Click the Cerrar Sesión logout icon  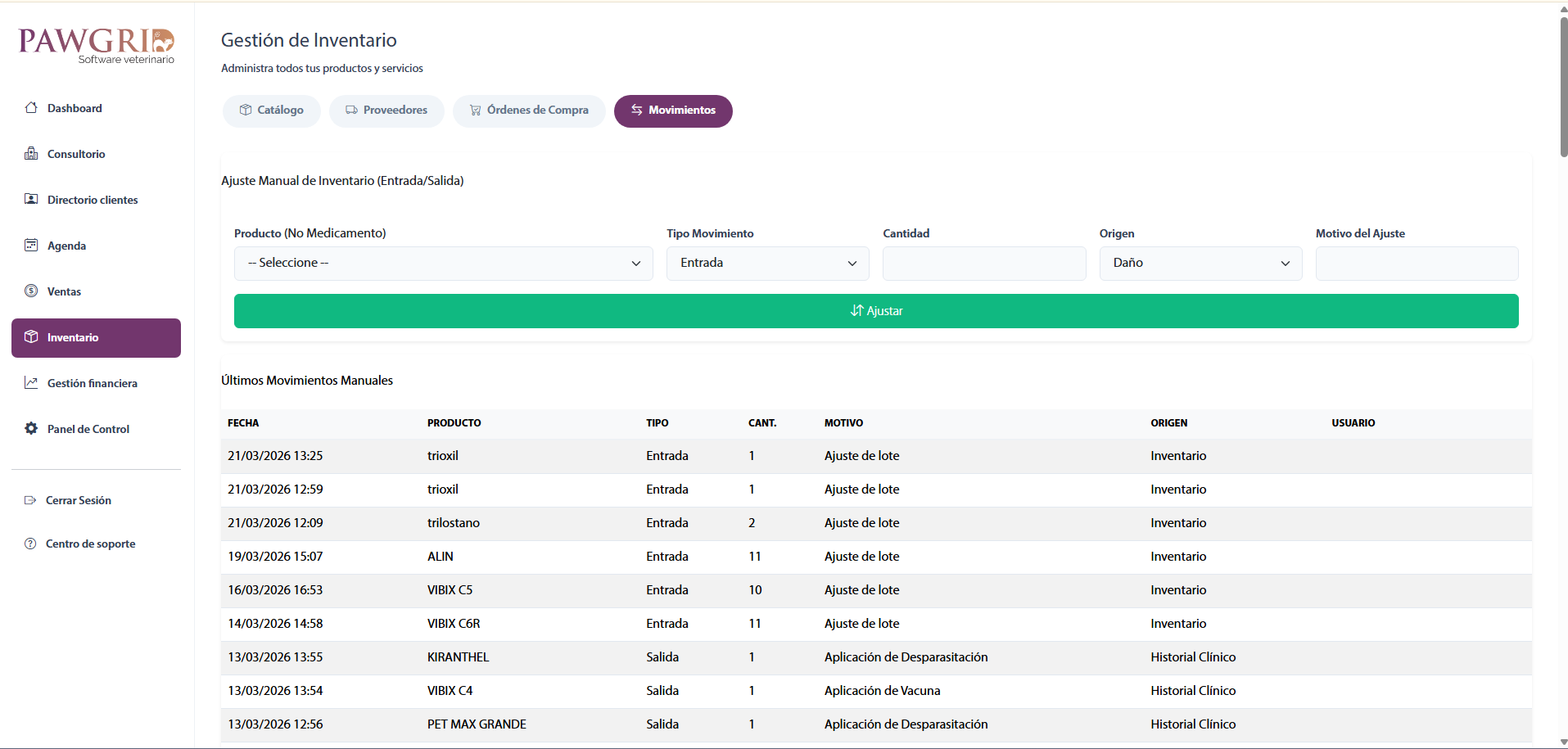point(30,500)
